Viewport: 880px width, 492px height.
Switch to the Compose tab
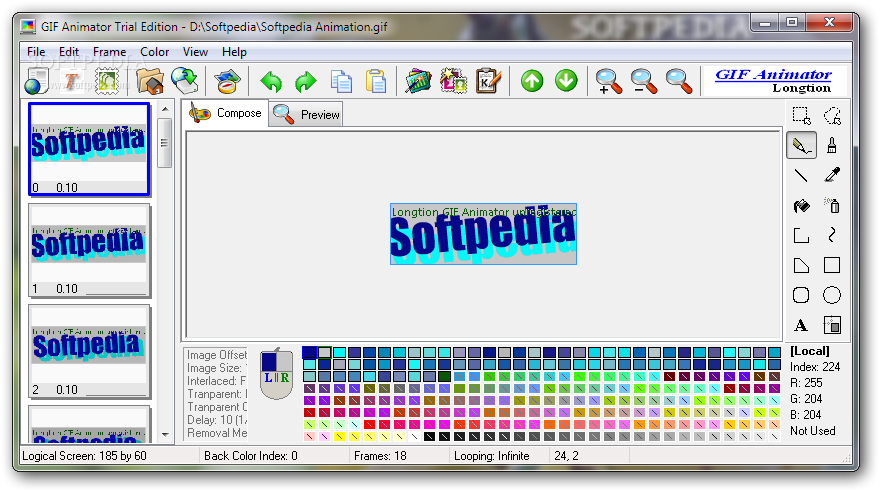(226, 113)
